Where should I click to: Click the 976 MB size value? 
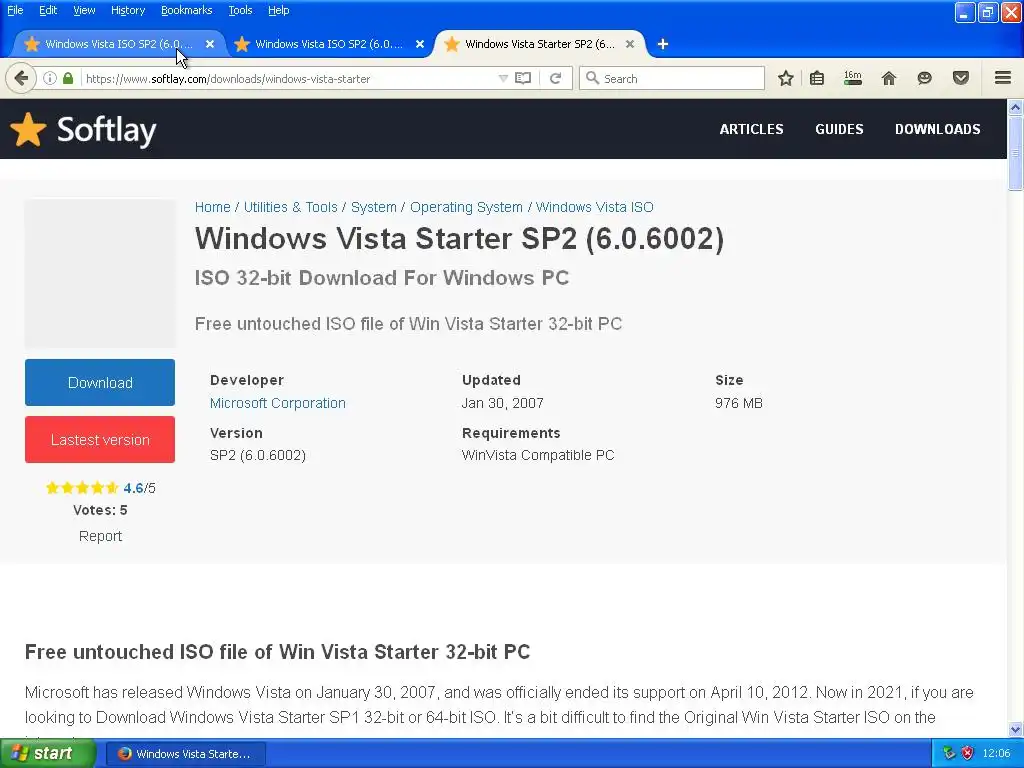739,403
